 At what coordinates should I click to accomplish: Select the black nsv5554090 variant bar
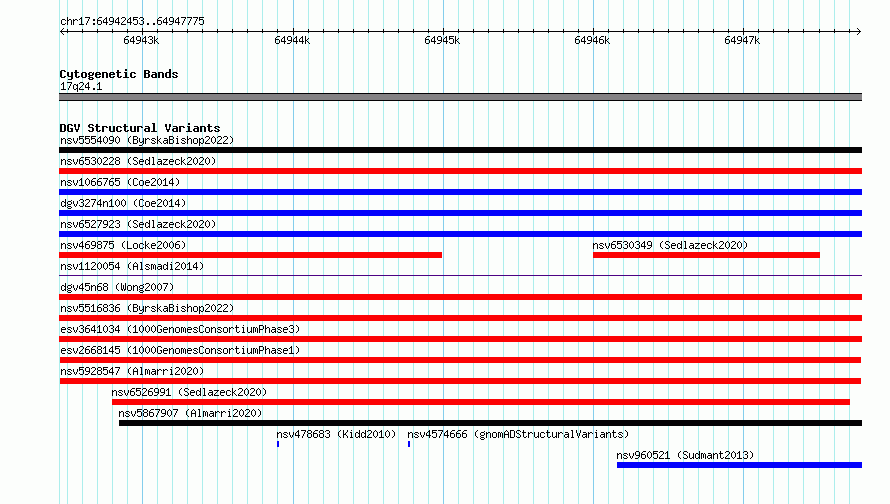(460, 150)
